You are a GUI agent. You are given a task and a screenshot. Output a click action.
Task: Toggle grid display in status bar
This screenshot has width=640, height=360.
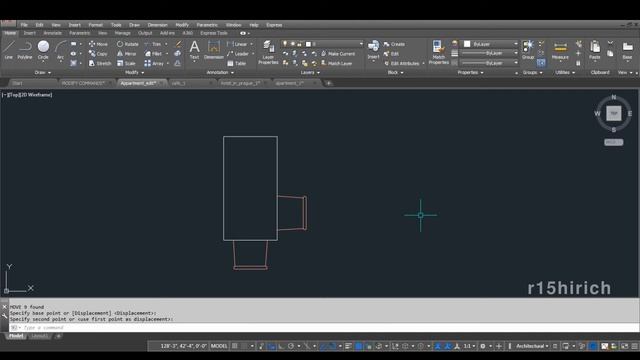pos(235,346)
